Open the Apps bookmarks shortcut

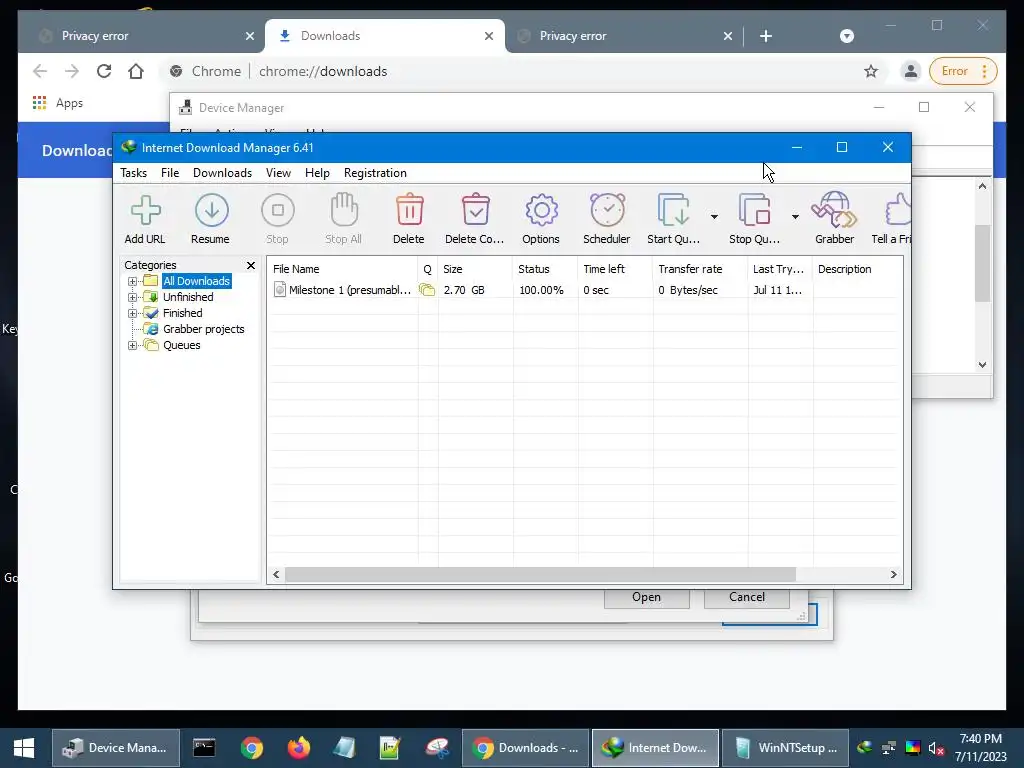57,103
